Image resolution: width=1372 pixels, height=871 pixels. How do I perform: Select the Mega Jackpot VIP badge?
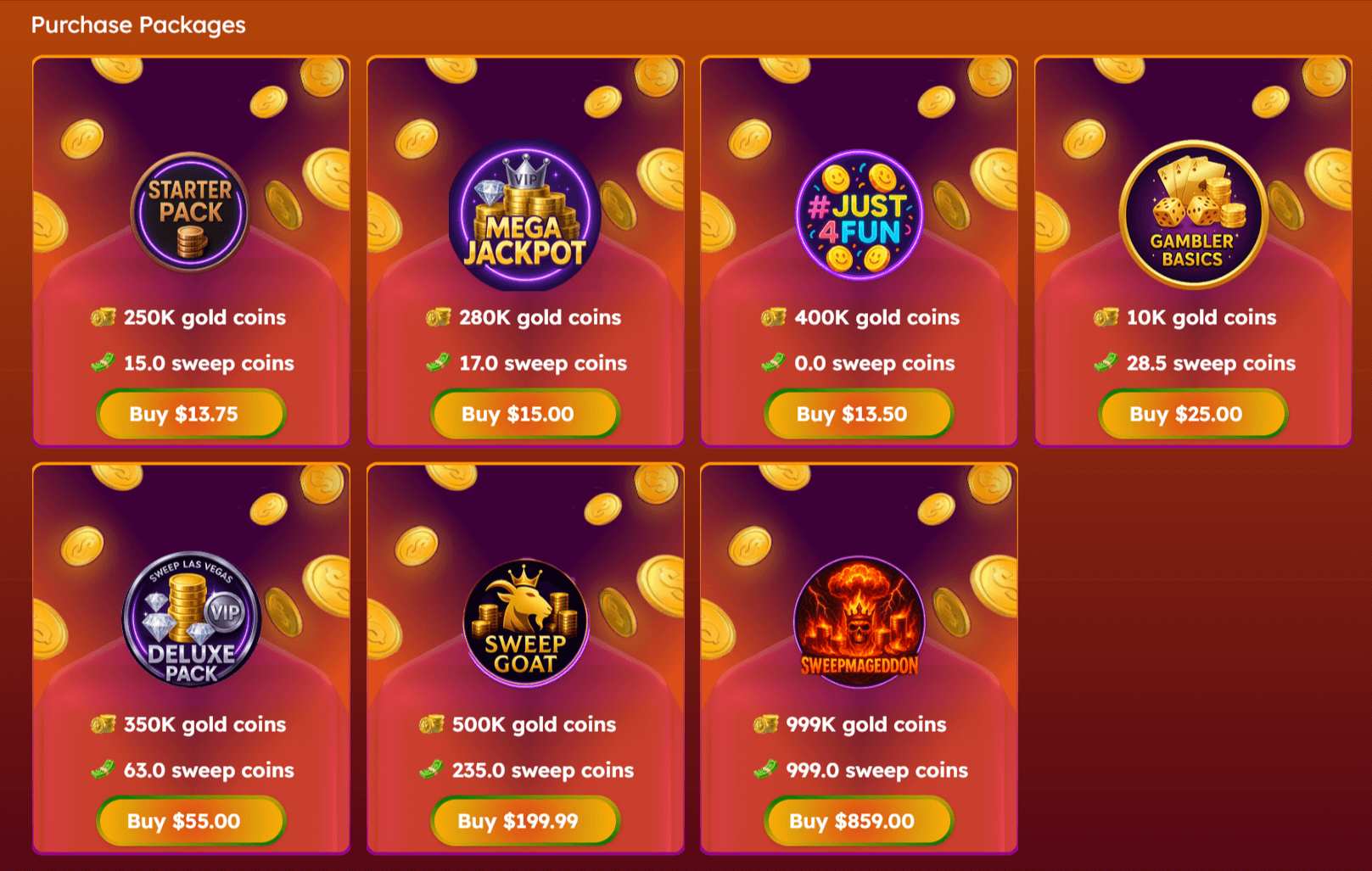pos(525,215)
